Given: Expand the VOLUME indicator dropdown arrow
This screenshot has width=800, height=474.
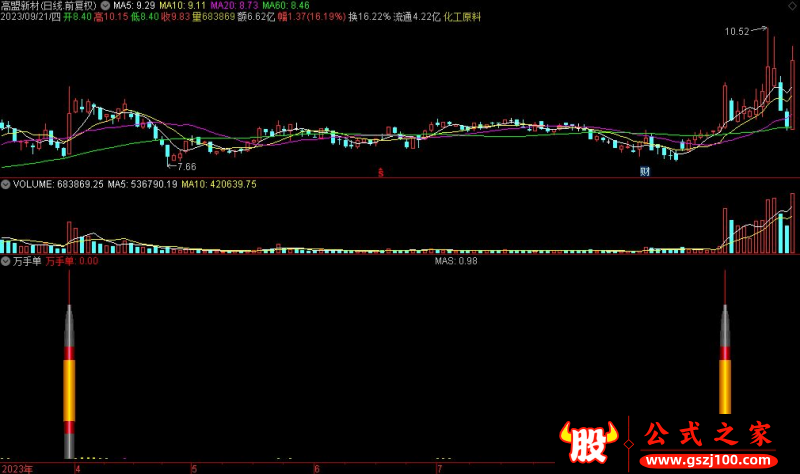Looking at the screenshot, I should pos(5,184).
